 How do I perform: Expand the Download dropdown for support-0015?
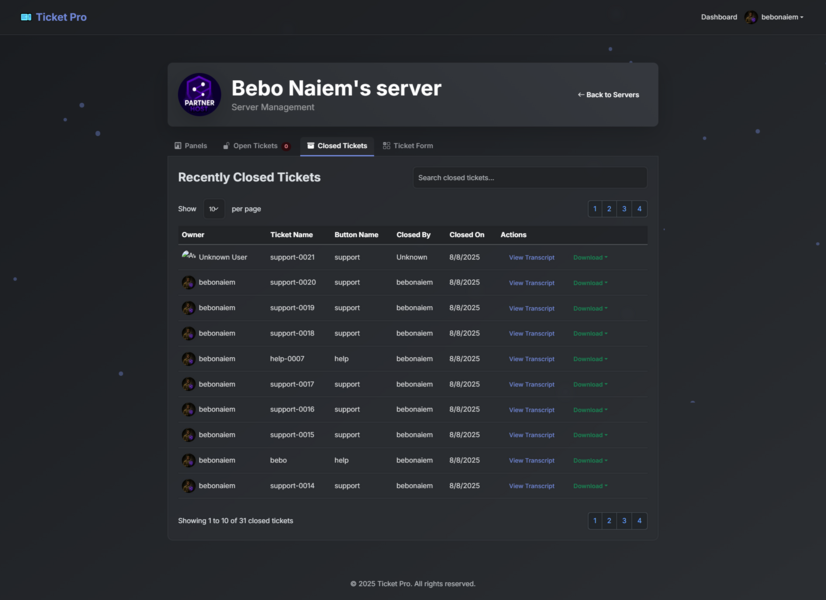590,435
